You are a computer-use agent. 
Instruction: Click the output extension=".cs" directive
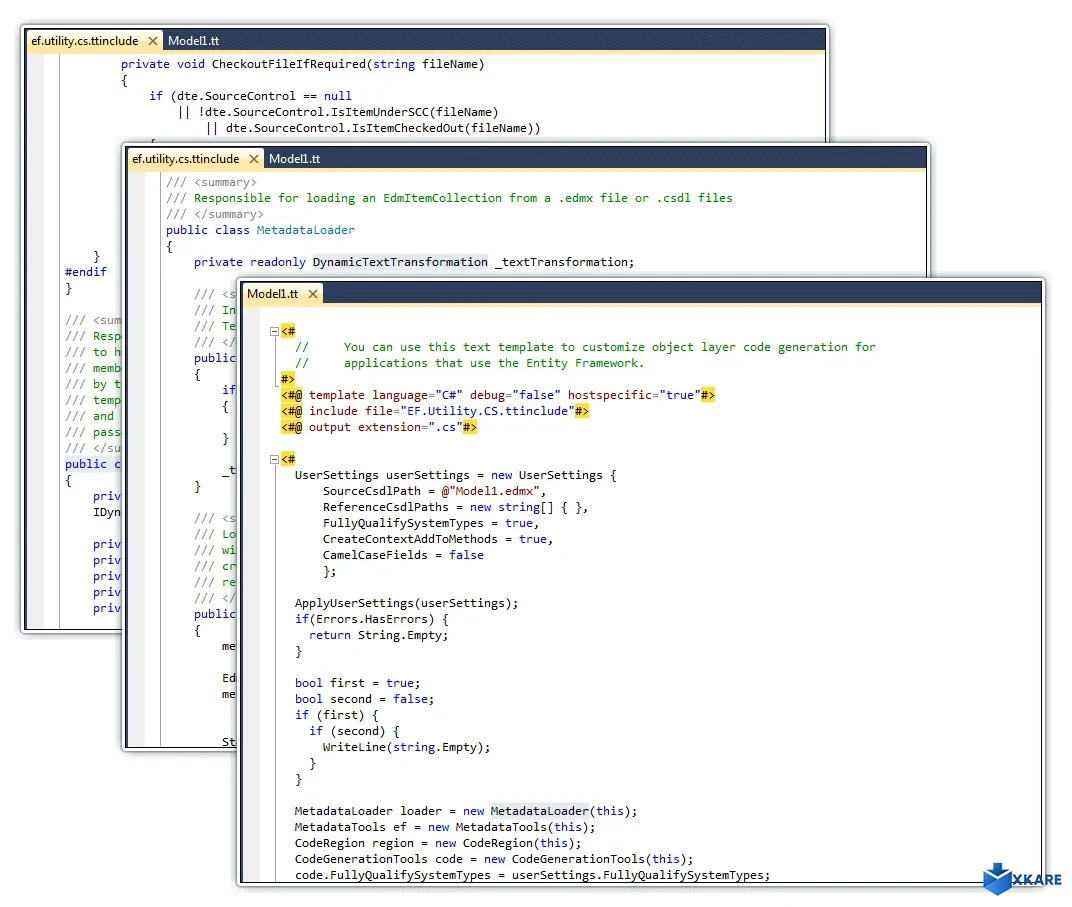pyautogui.click(x=379, y=427)
